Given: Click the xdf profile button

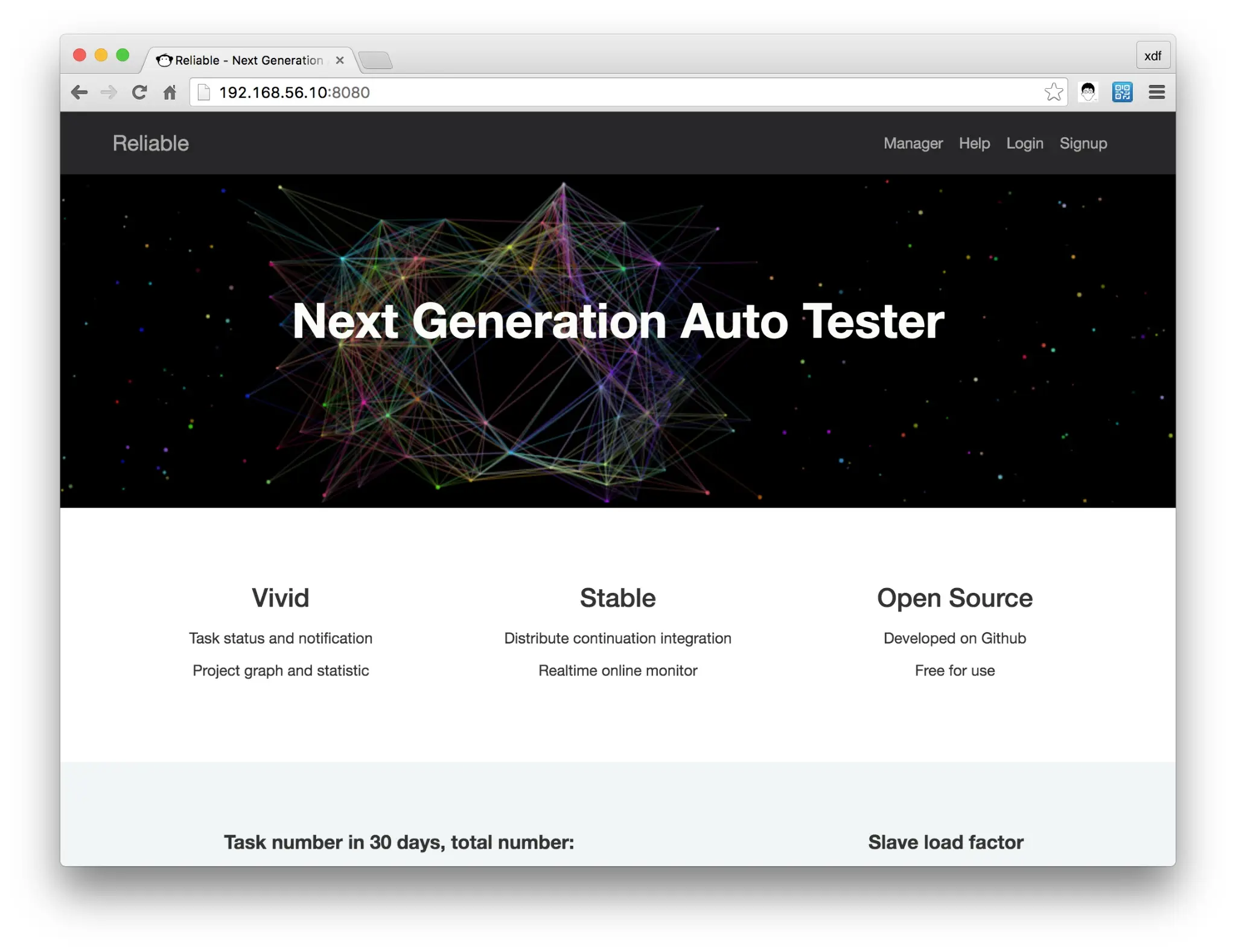Looking at the screenshot, I should point(1152,56).
